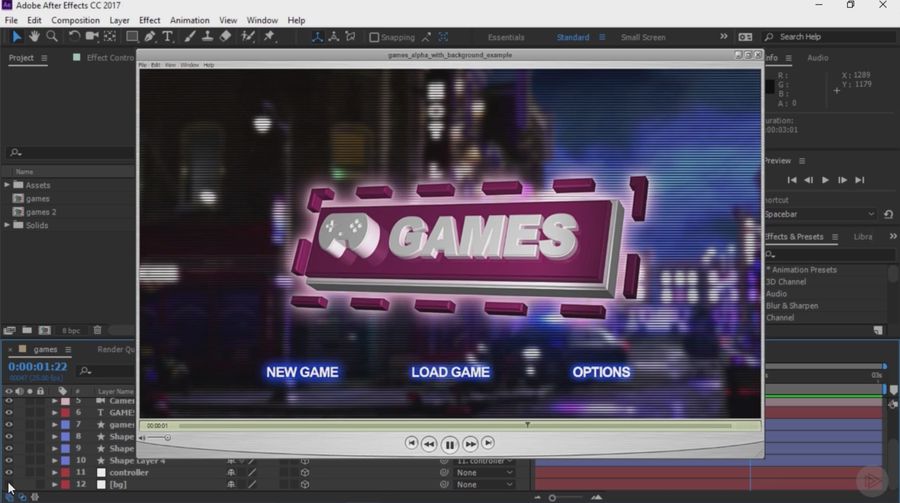The width and height of the screenshot is (900, 503).
Task: Pause playback in the video player window
Action: click(449, 444)
